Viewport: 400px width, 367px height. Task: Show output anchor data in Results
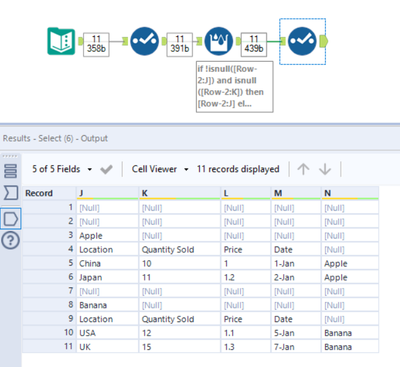tap(11, 219)
